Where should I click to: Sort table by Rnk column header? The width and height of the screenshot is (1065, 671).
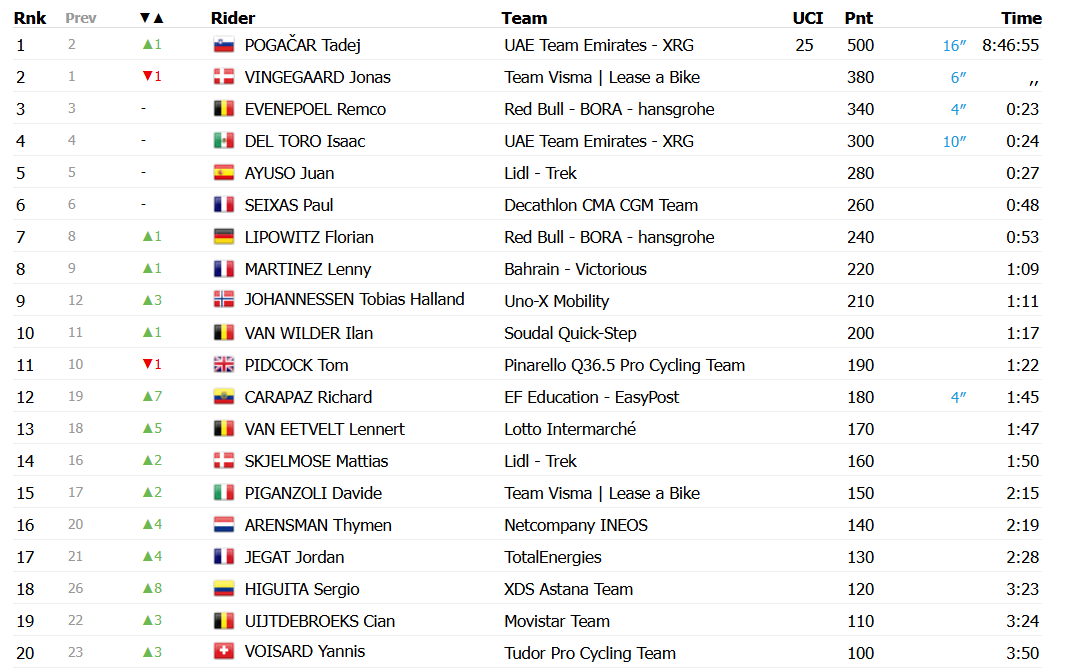[x=30, y=18]
